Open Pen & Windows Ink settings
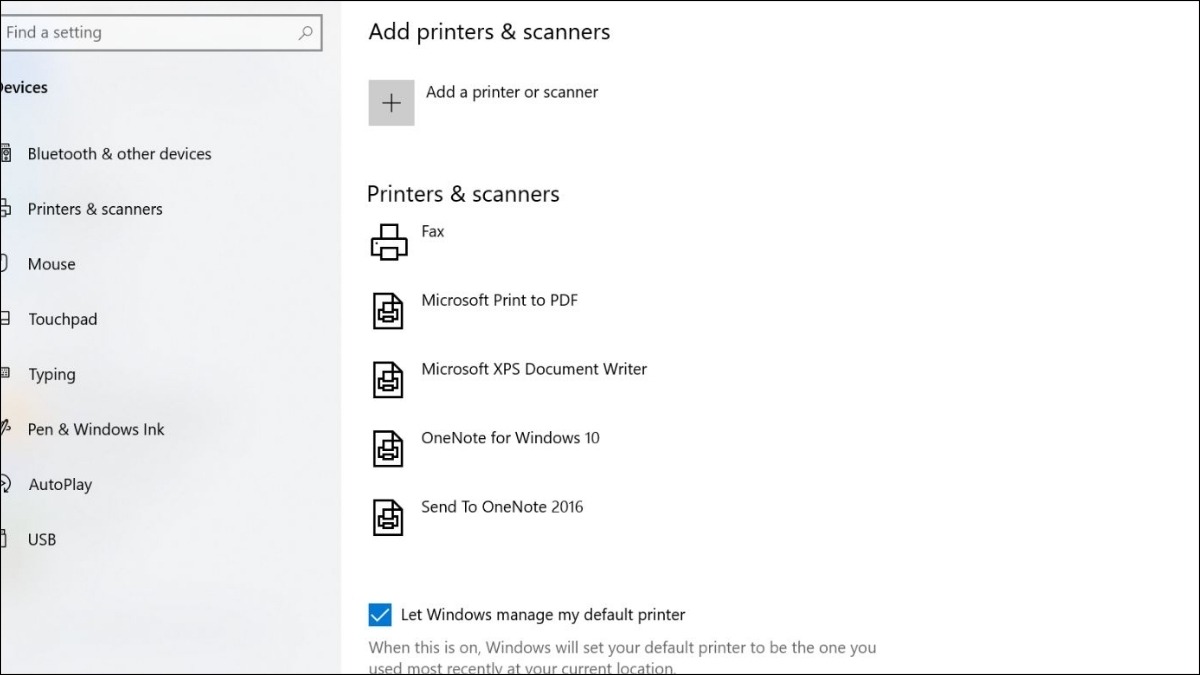1200x675 pixels. coord(96,429)
